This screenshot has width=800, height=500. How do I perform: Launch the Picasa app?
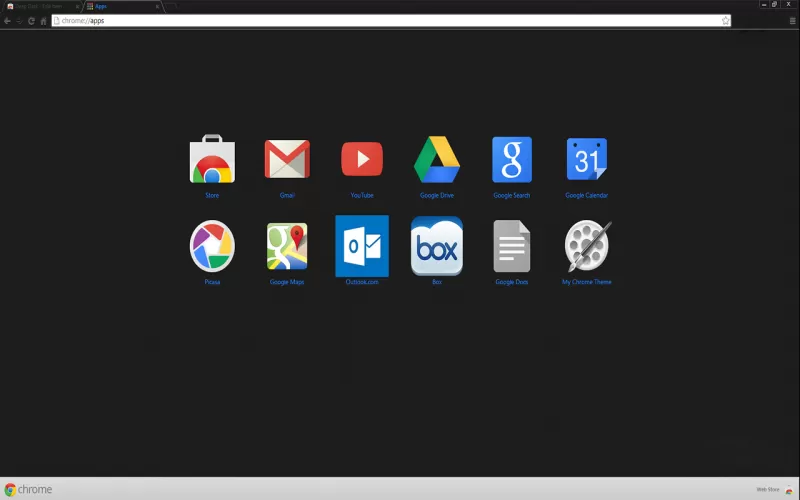click(x=212, y=246)
